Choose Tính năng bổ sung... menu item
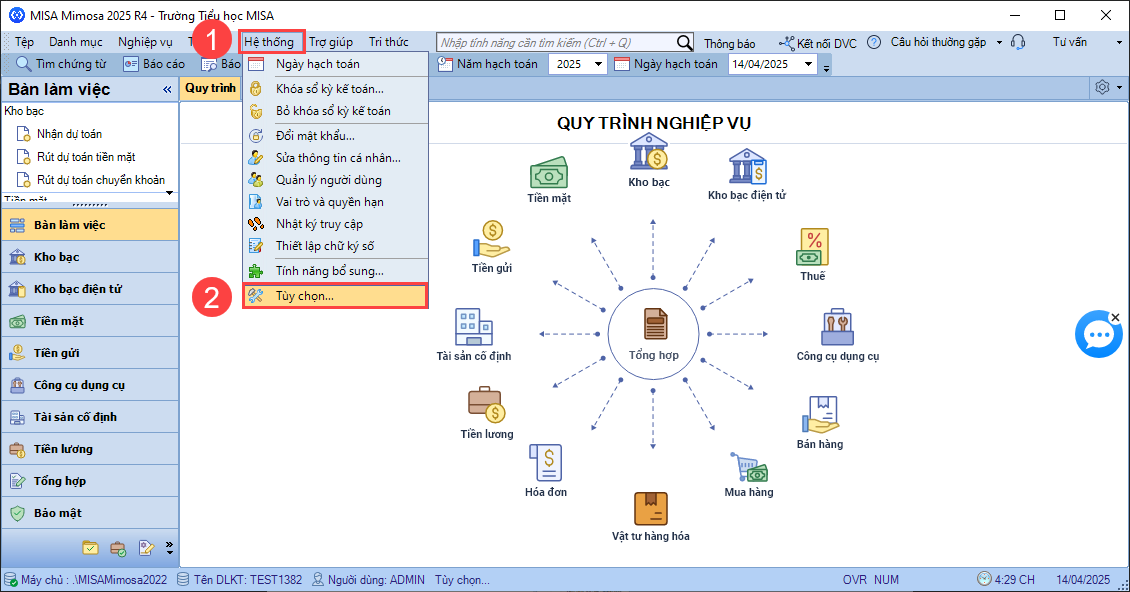 335,271
